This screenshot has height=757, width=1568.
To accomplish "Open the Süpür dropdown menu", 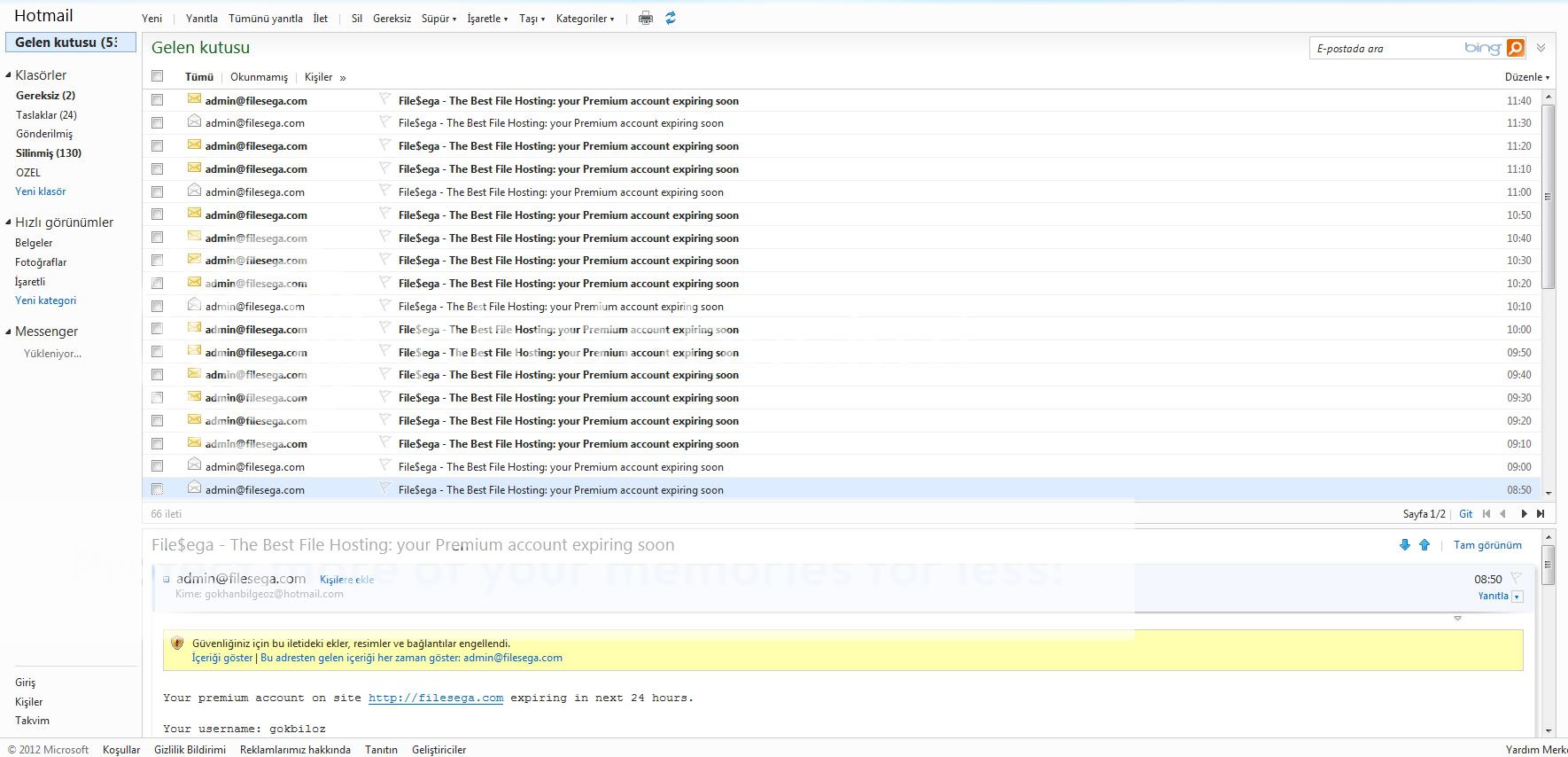I will point(439,19).
